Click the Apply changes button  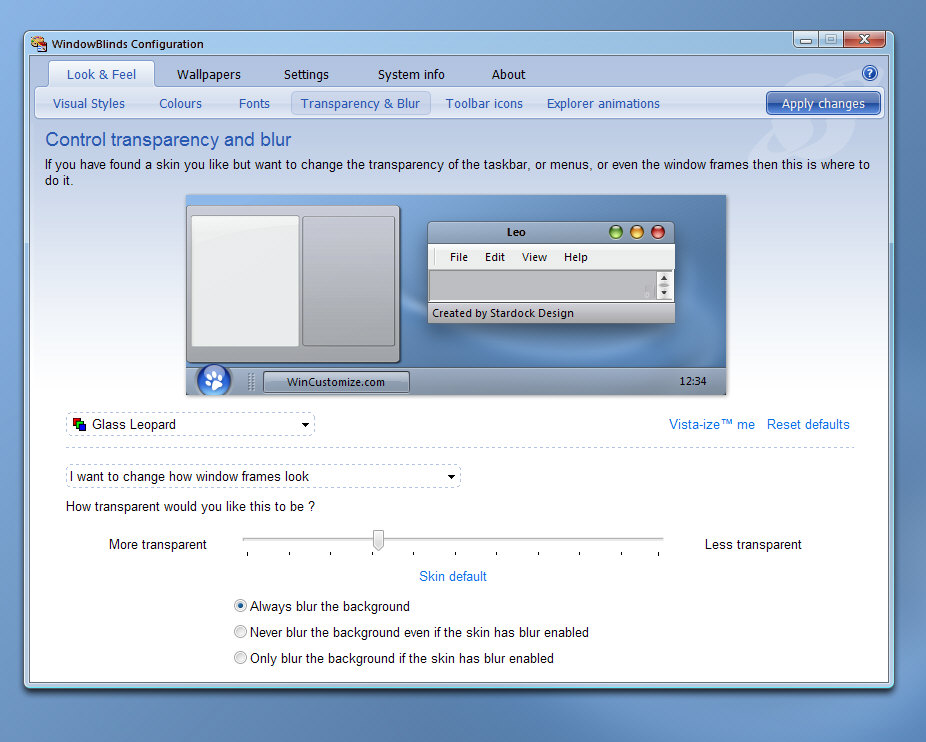pyautogui.click(x=823, y=103)
